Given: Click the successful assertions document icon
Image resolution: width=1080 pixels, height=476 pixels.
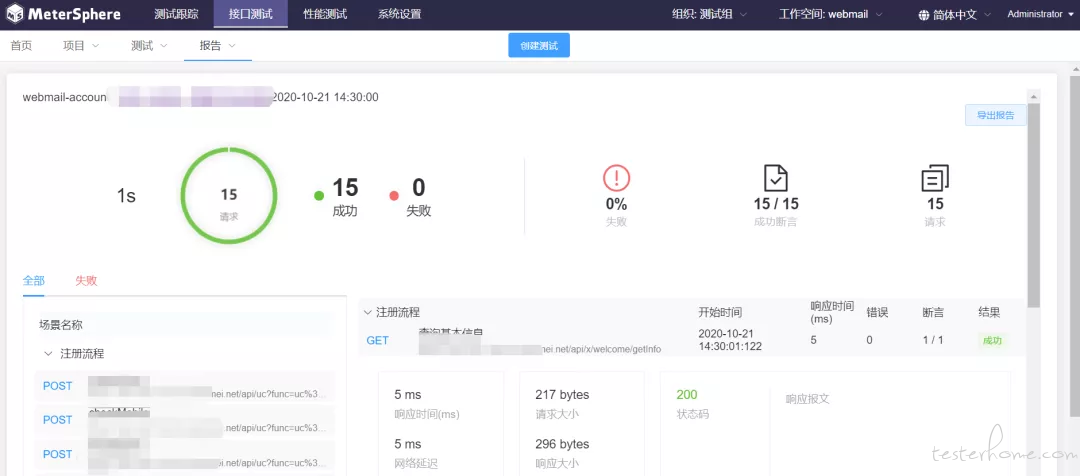Looking at the screenshot, I should tap(776, 178).
